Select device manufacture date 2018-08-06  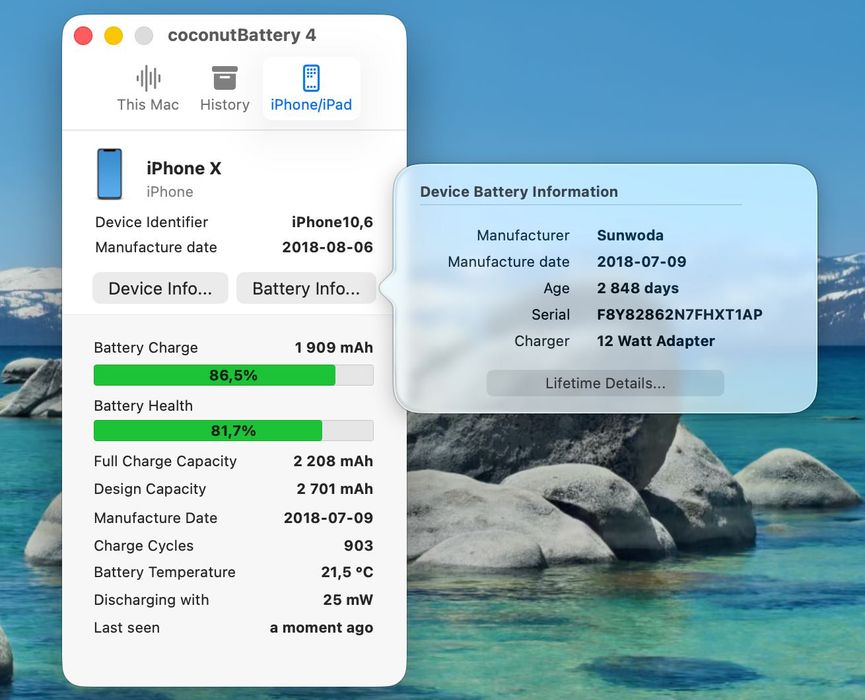click(x=328, y=247)
